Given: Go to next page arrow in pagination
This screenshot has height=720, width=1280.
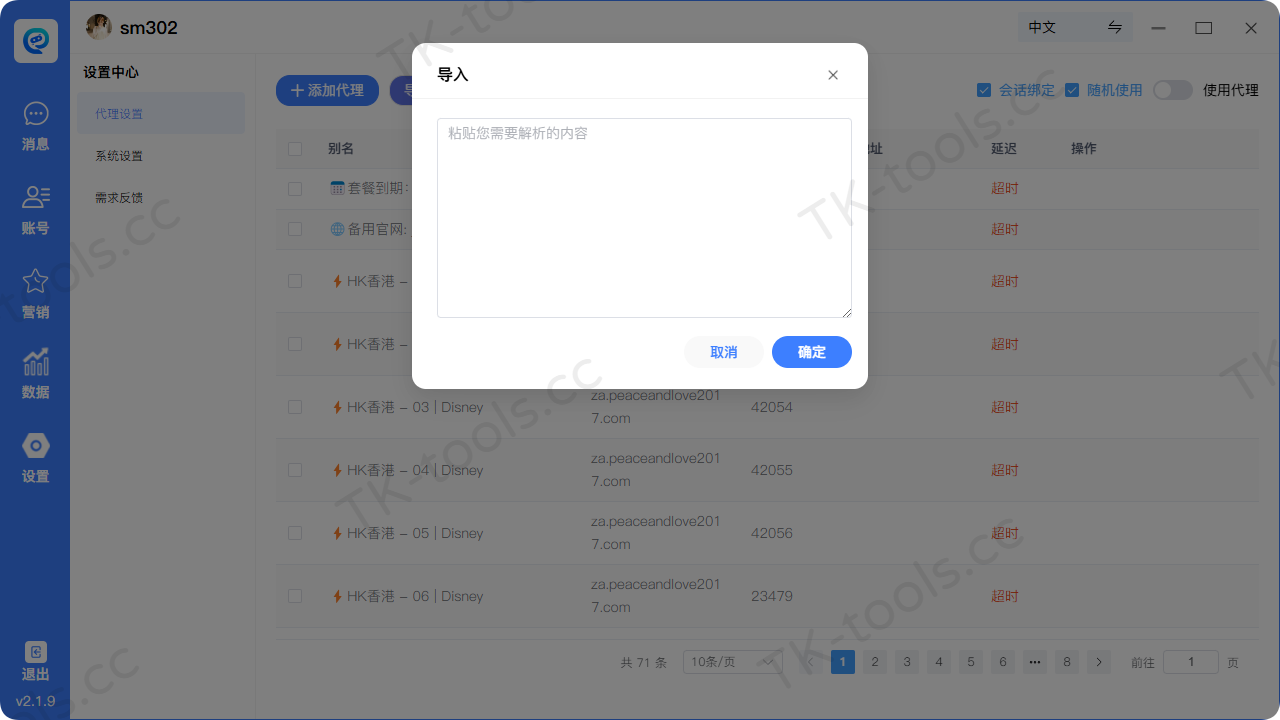Looking at the screenshot, I should click(1099, 662).
